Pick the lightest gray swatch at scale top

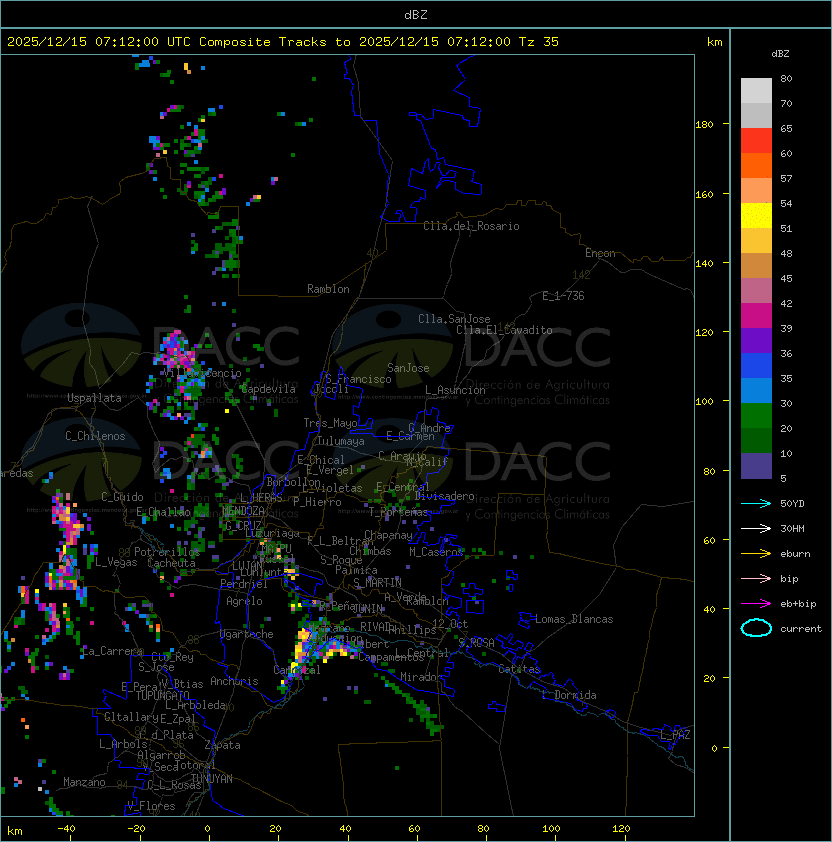click(x=756, y=91)
